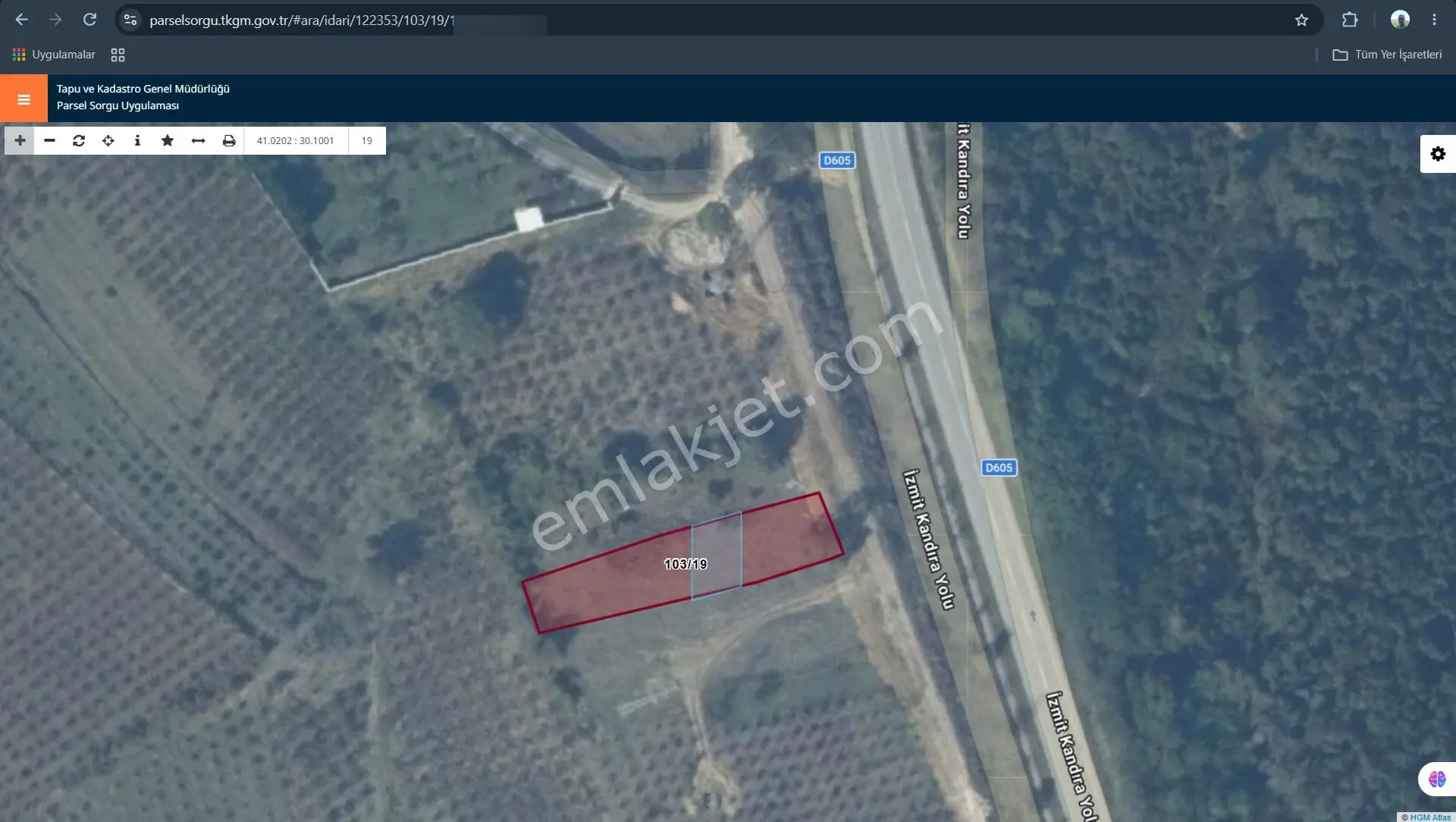Screen dimensions: 1456x822
Task: Print the map with the printer icon
Action: (228, 140)
